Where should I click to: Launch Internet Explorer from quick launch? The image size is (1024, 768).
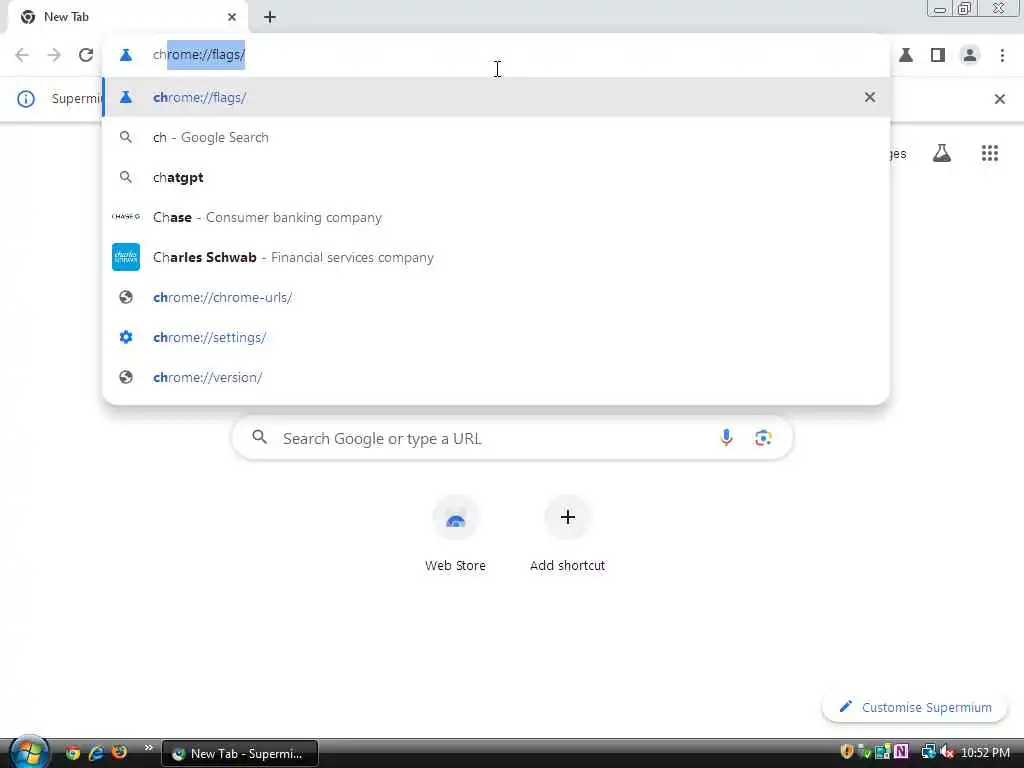coord(96,753)
